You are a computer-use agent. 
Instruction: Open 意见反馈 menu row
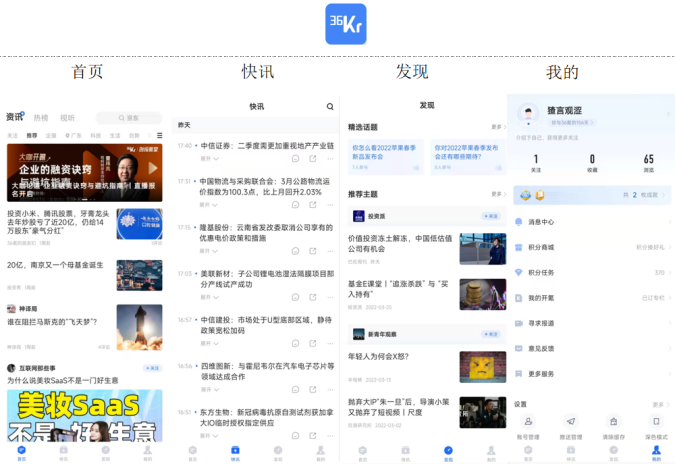(x=592, y=349)
